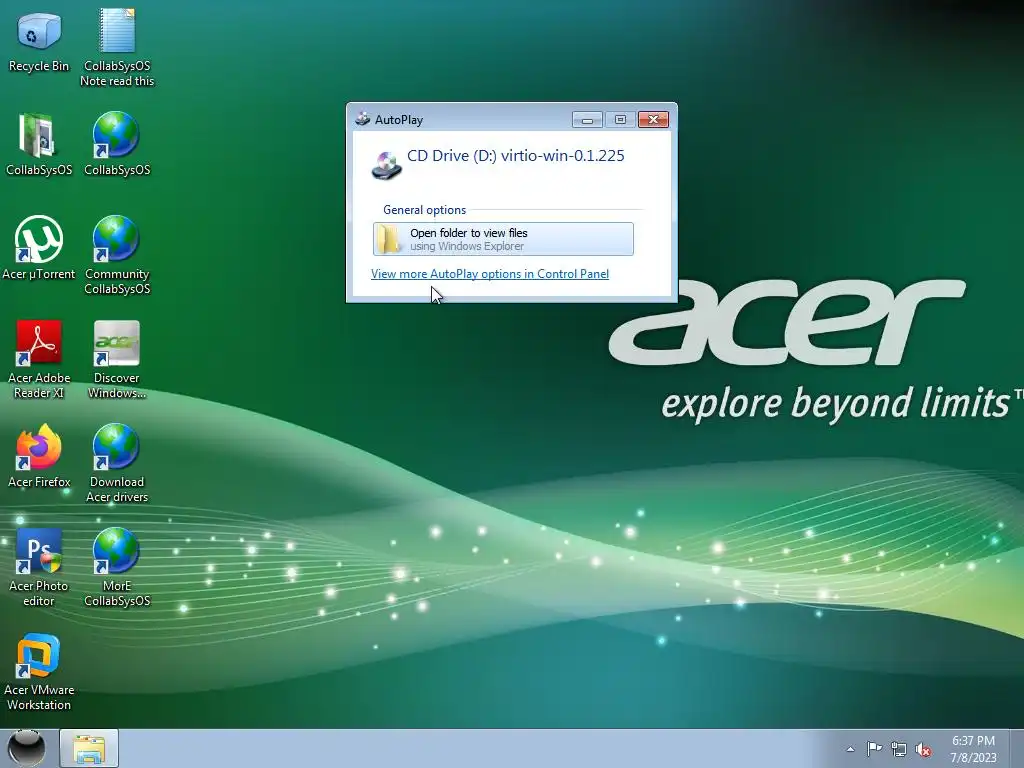The image size is (1024, 768).
Task: Maximize the AutoPlay window
Action: coord(620,120)
